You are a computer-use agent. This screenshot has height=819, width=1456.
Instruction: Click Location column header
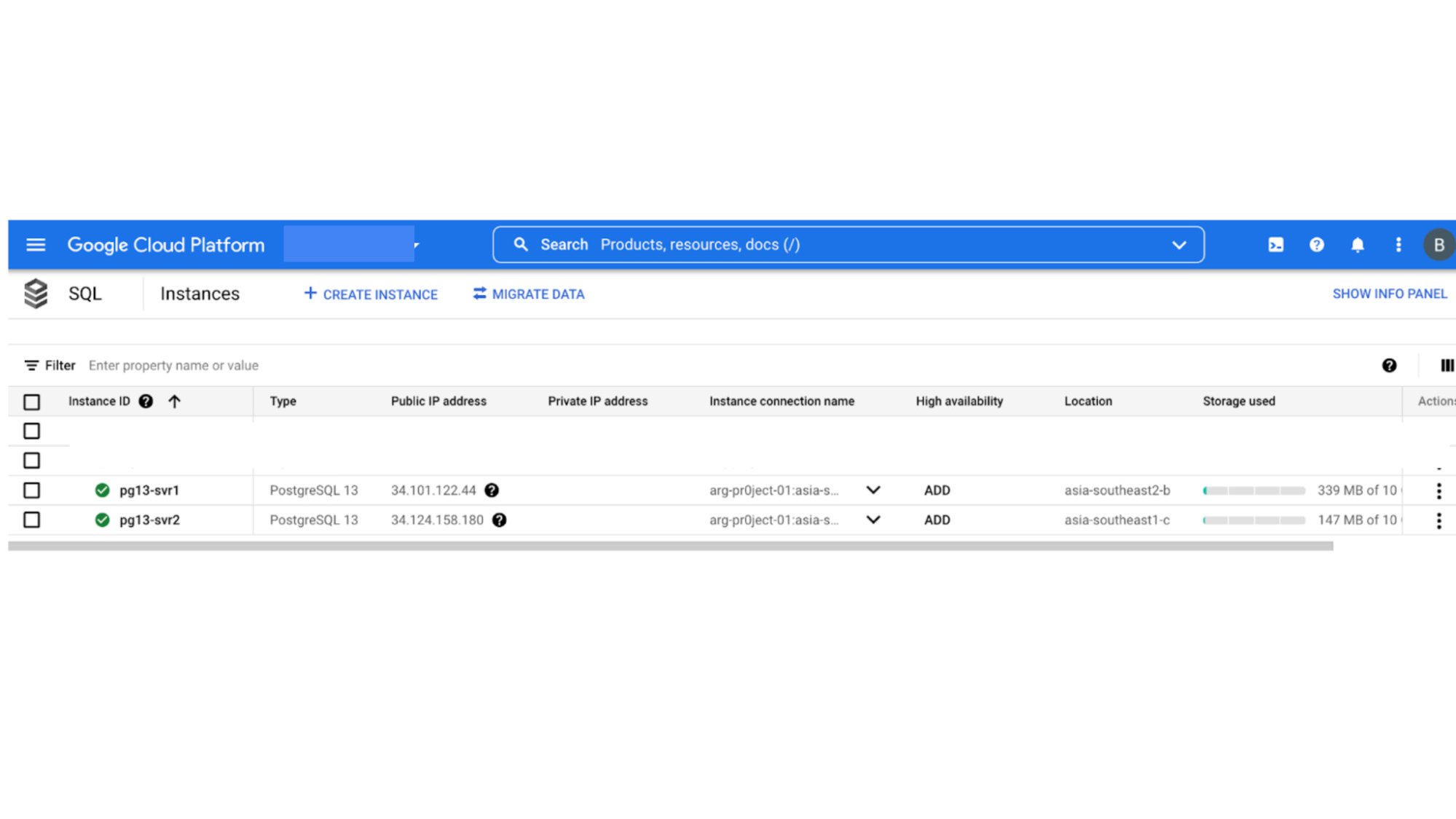coord(1088,401)
